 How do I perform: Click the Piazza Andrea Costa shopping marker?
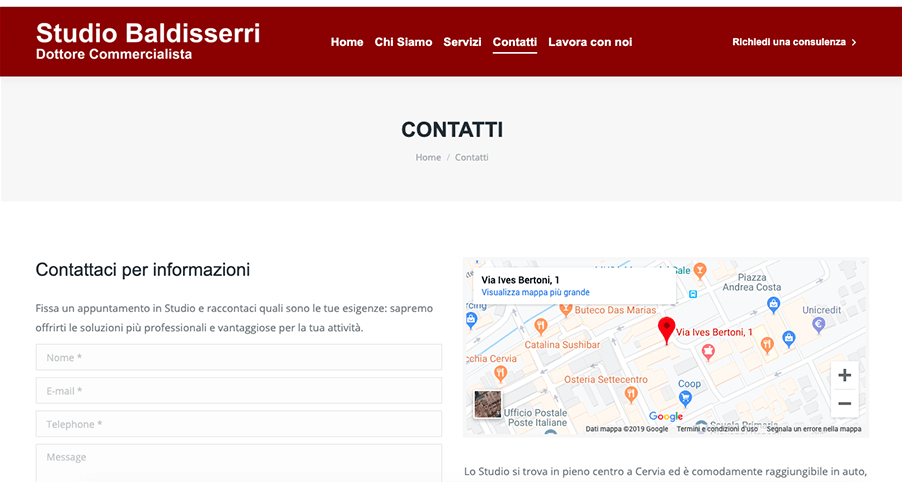tap(774, 304)
